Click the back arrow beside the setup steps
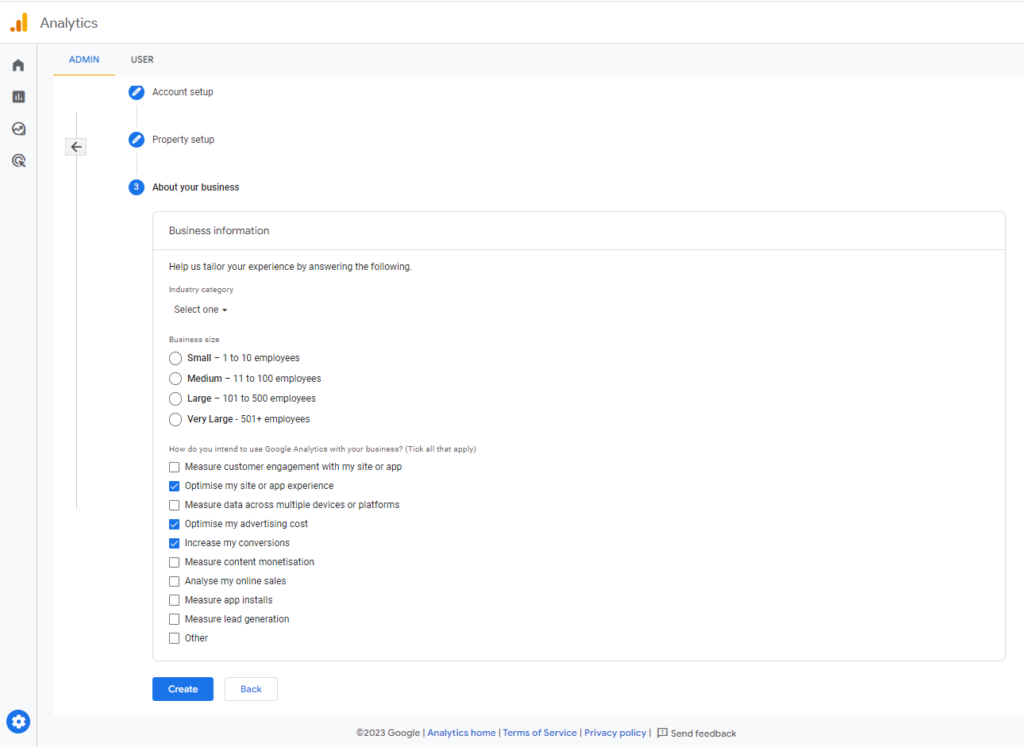 [76, 146]
